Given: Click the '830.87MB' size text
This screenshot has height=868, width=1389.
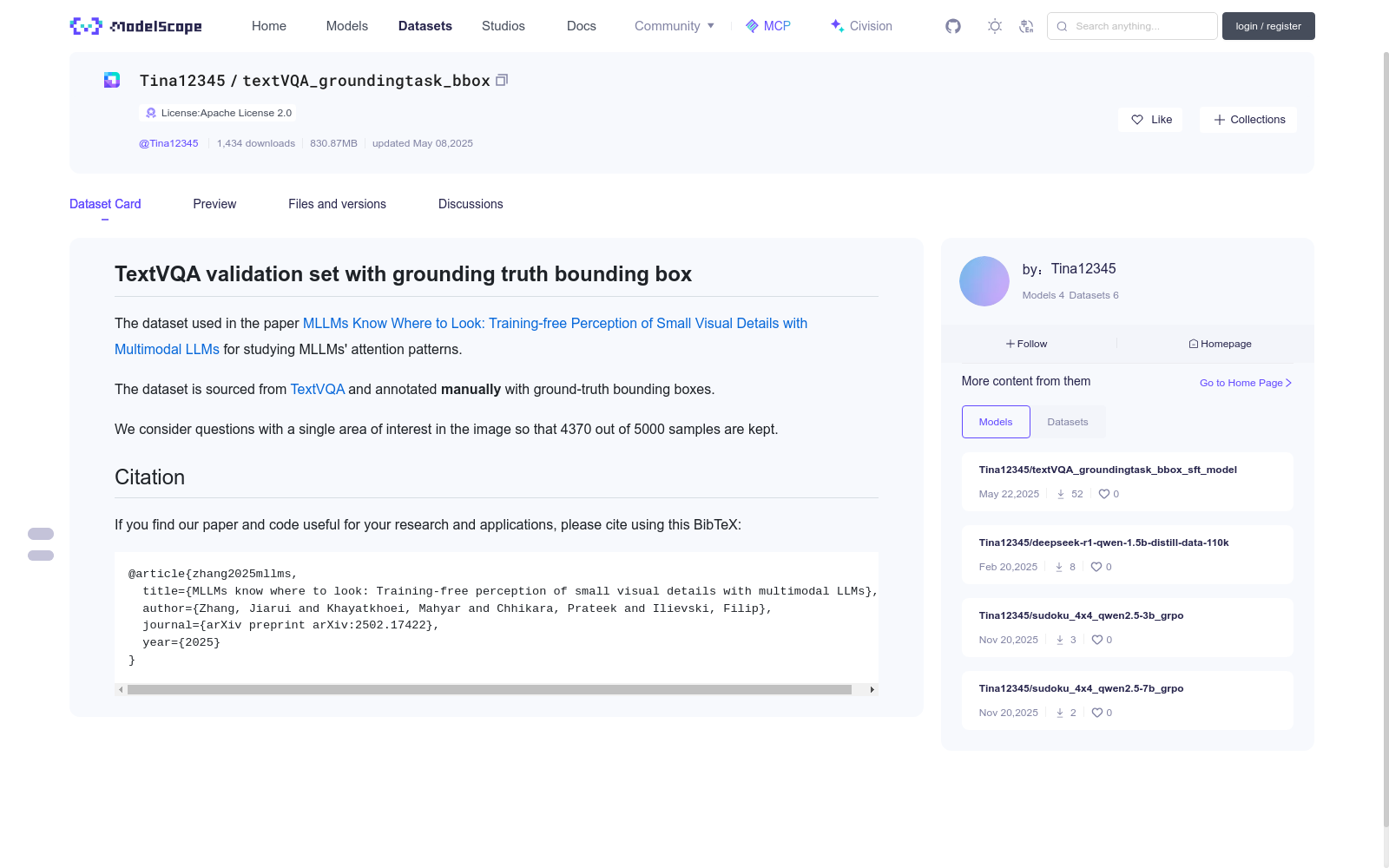Looking at the screenshot, I should 333,143.
